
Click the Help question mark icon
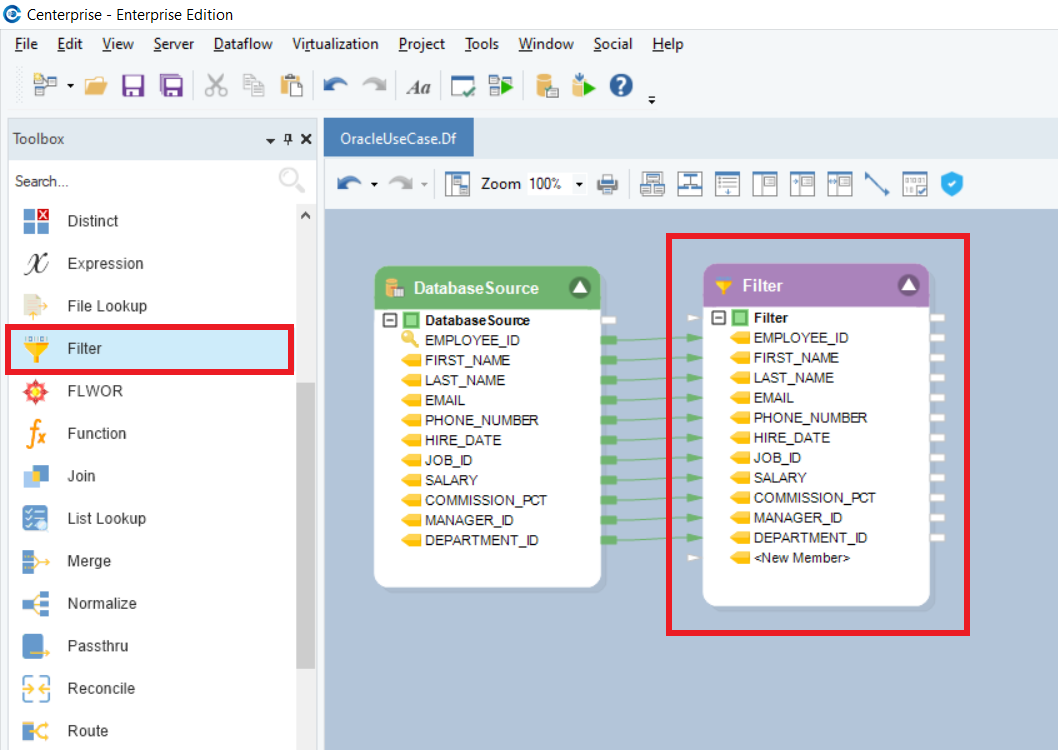(x=621, y=86)
